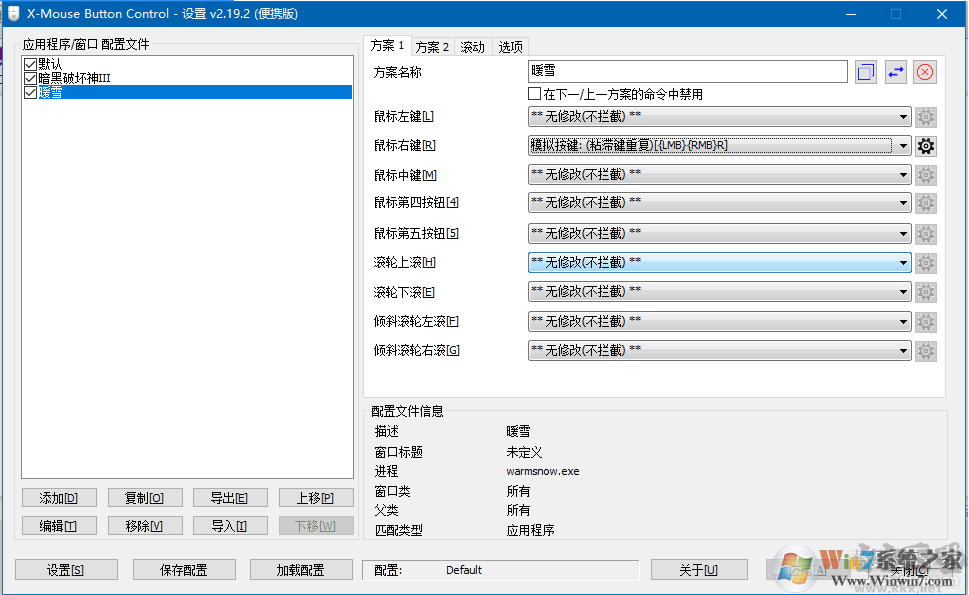Image resolution: width=969 pixels, height=595 pixels.
Task: Click the 关于 button
Action: coord(698,569)
